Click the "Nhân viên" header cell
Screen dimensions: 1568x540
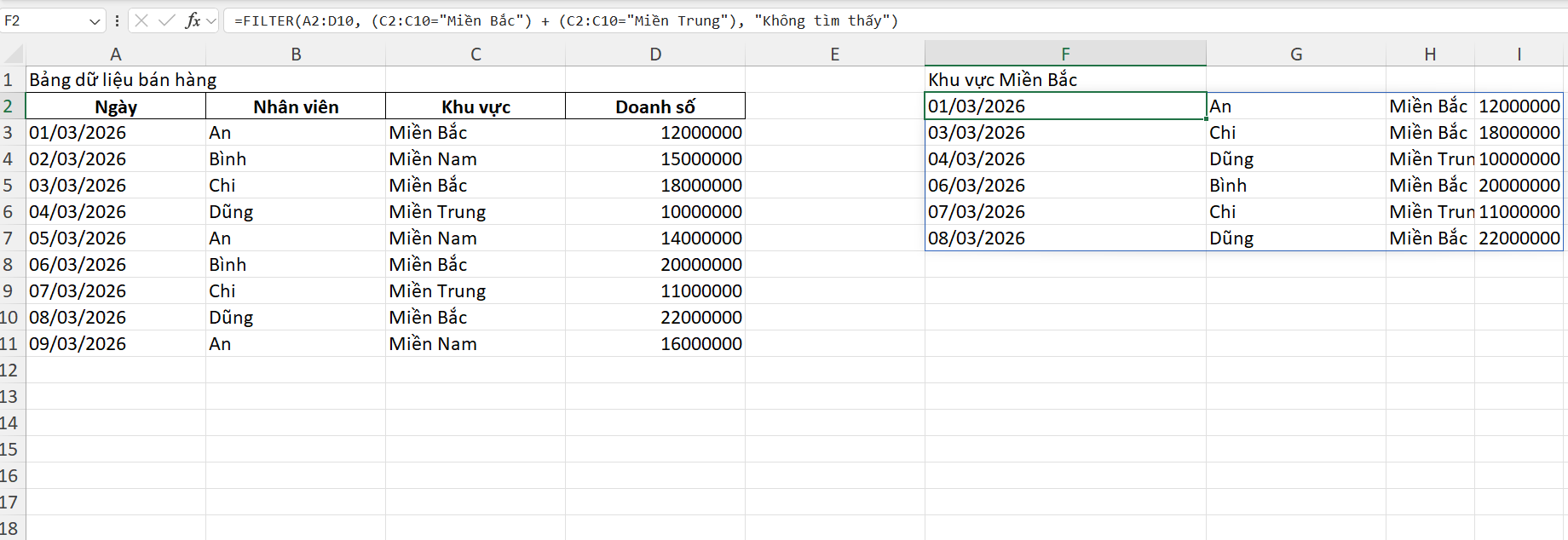pos(296,106)
